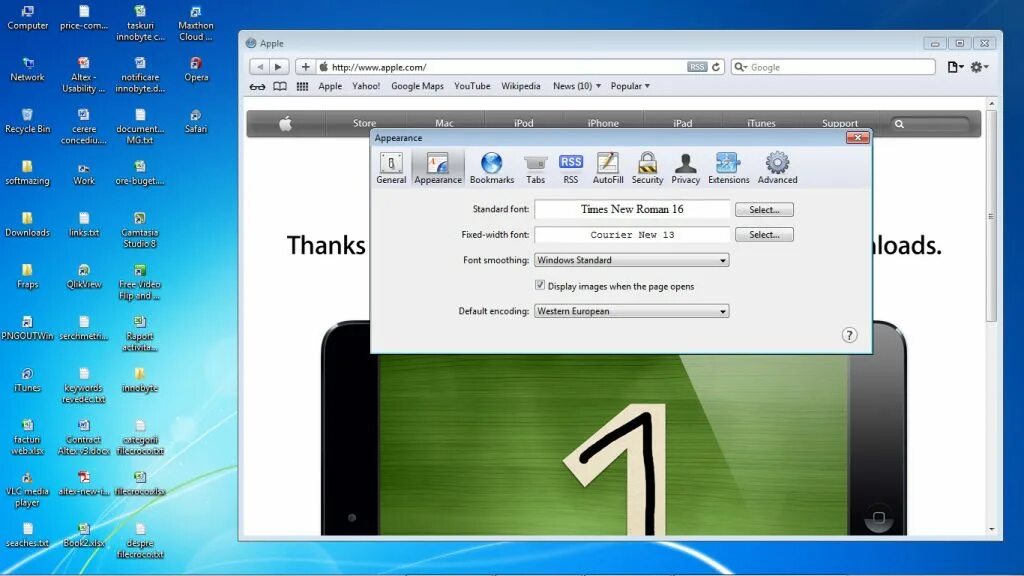The width and height of the screenshot is (1024, 576).
Task: Open the Computer desktop icon
Action: click(27, 18)
